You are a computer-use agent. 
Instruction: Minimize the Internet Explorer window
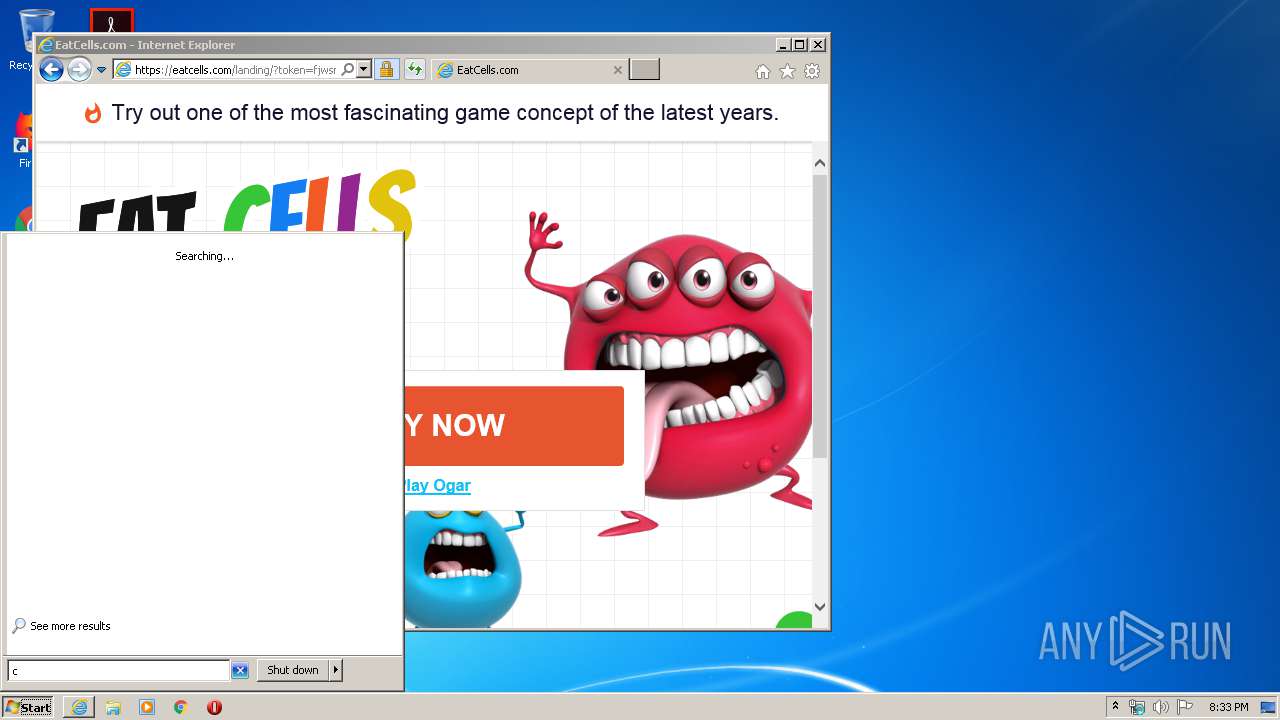782,45
